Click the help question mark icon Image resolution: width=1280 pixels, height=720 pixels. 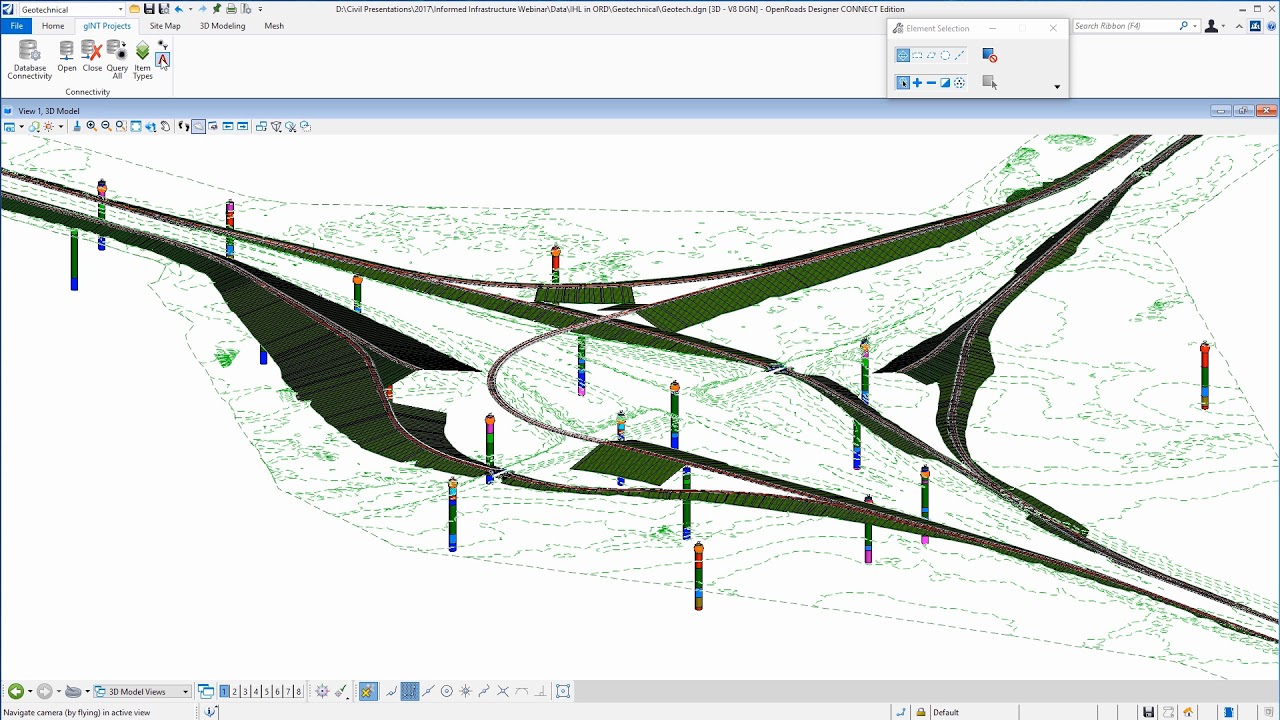click(1271, 26)
